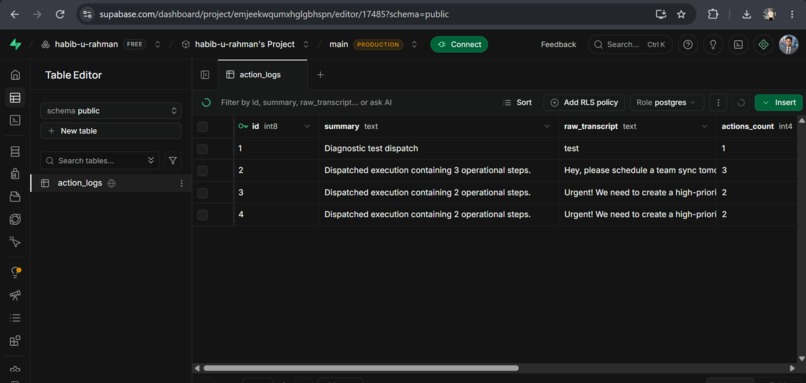806x383 pixels.
Task: Open the Feedback link
Action: (x=558, y=45)
